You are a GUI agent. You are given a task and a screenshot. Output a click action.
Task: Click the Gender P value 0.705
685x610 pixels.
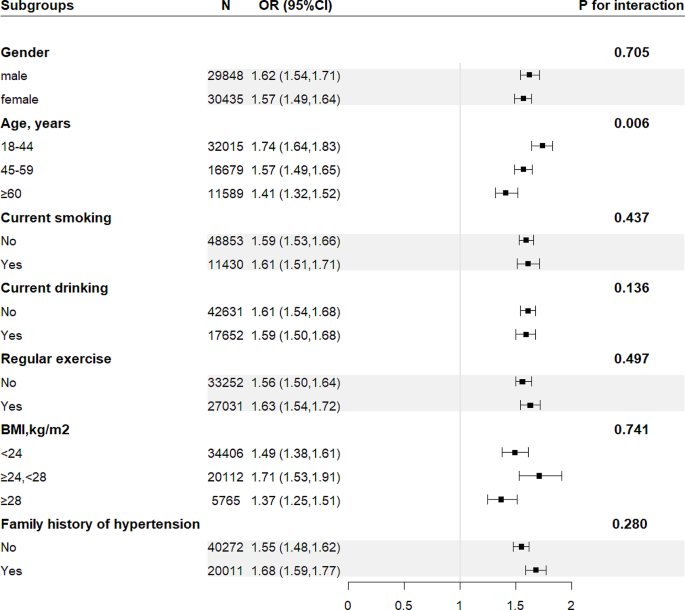pos(632,52)
